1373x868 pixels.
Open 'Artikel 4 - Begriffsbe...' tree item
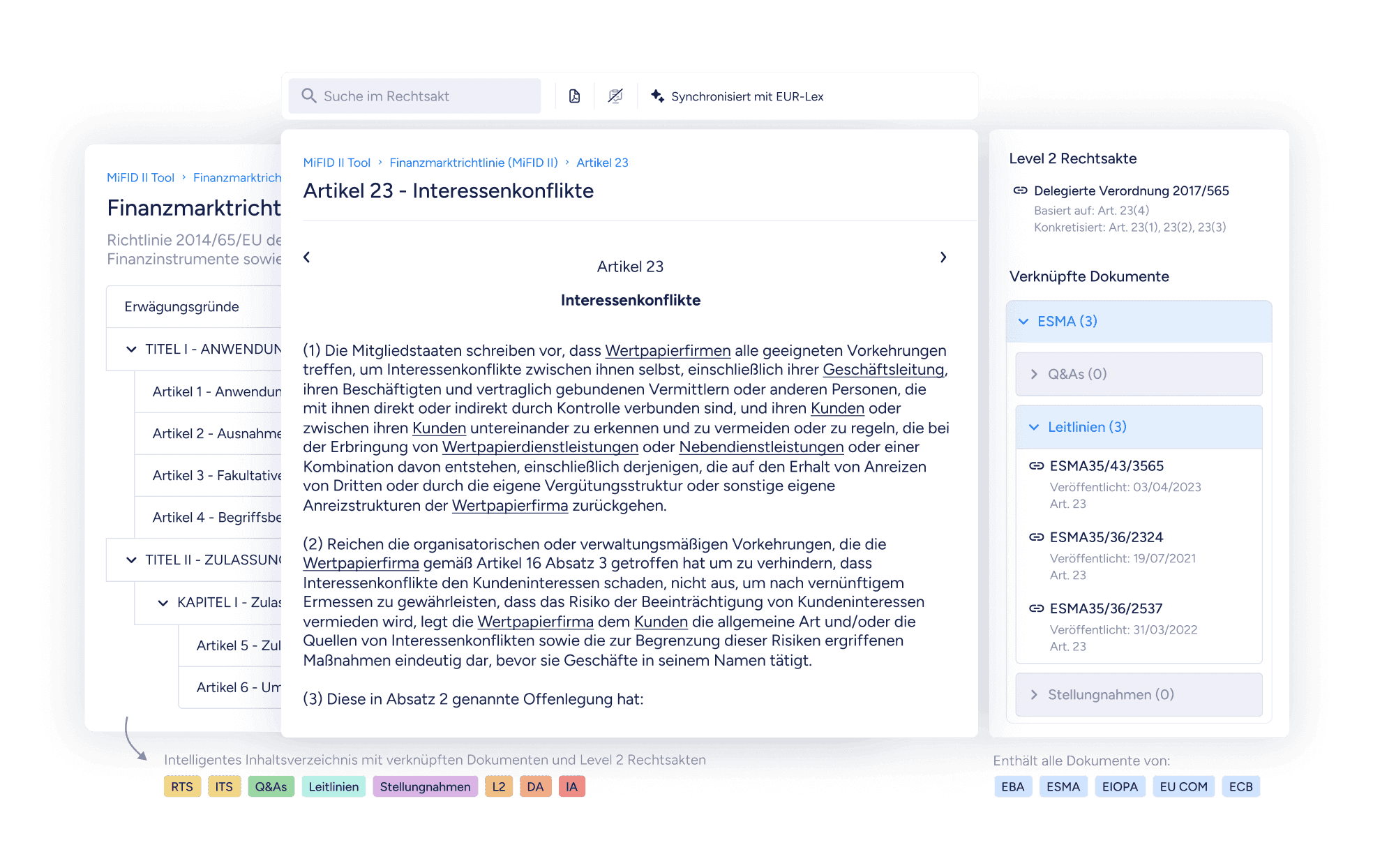point(208,517)
